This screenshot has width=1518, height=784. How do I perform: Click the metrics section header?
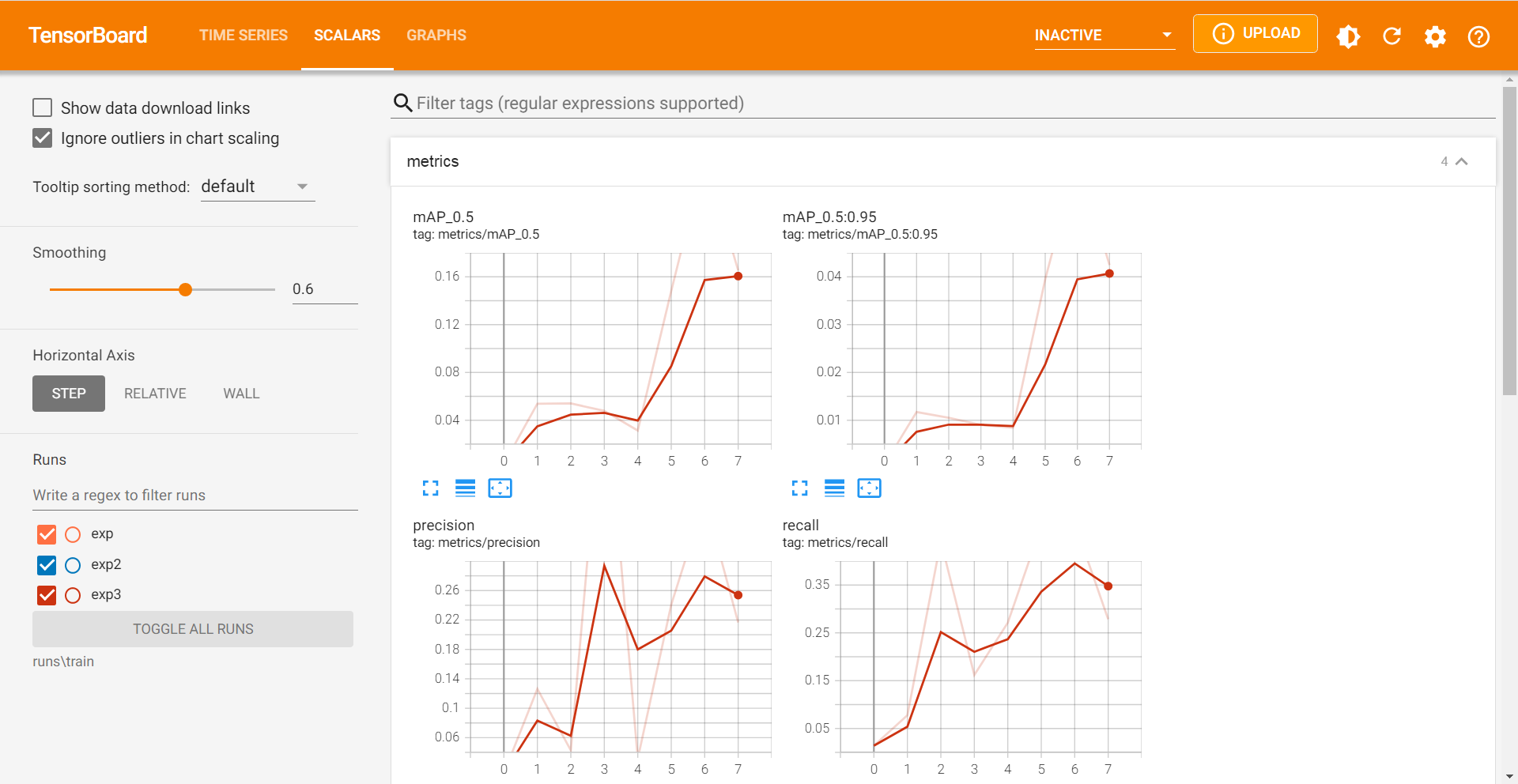[x=943, y=162]
